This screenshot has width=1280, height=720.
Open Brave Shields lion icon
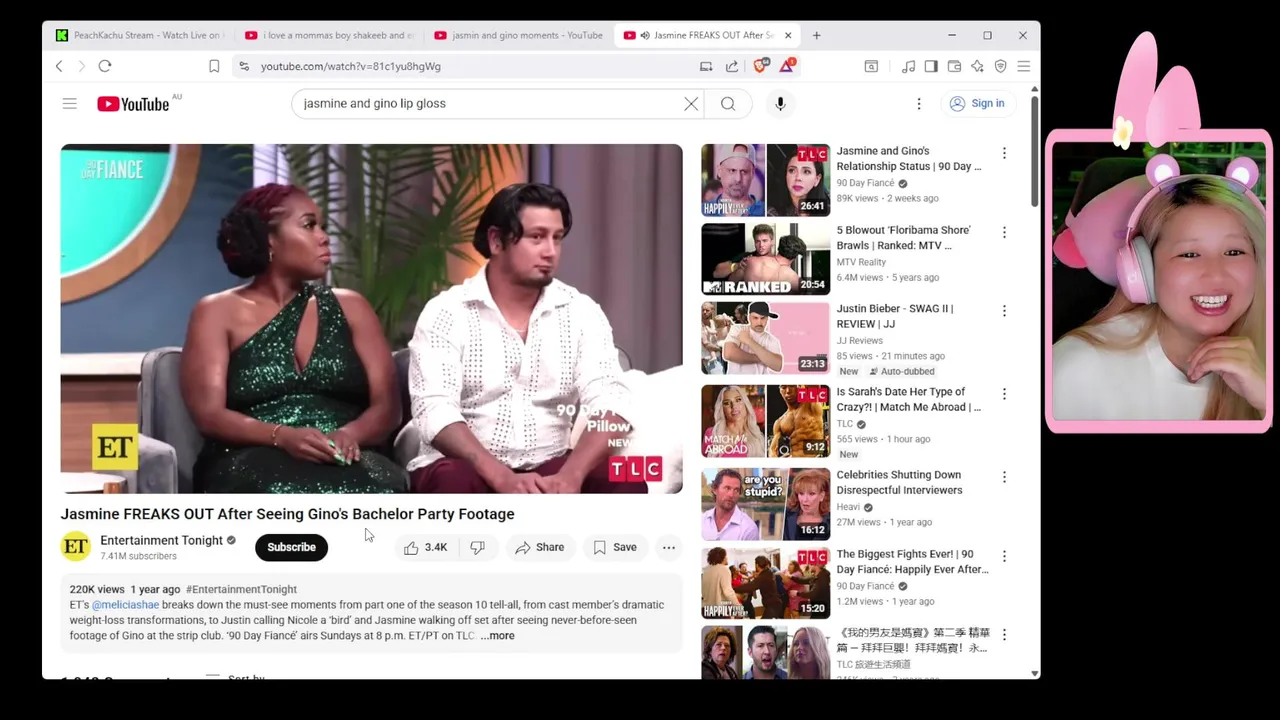point(760,66)
